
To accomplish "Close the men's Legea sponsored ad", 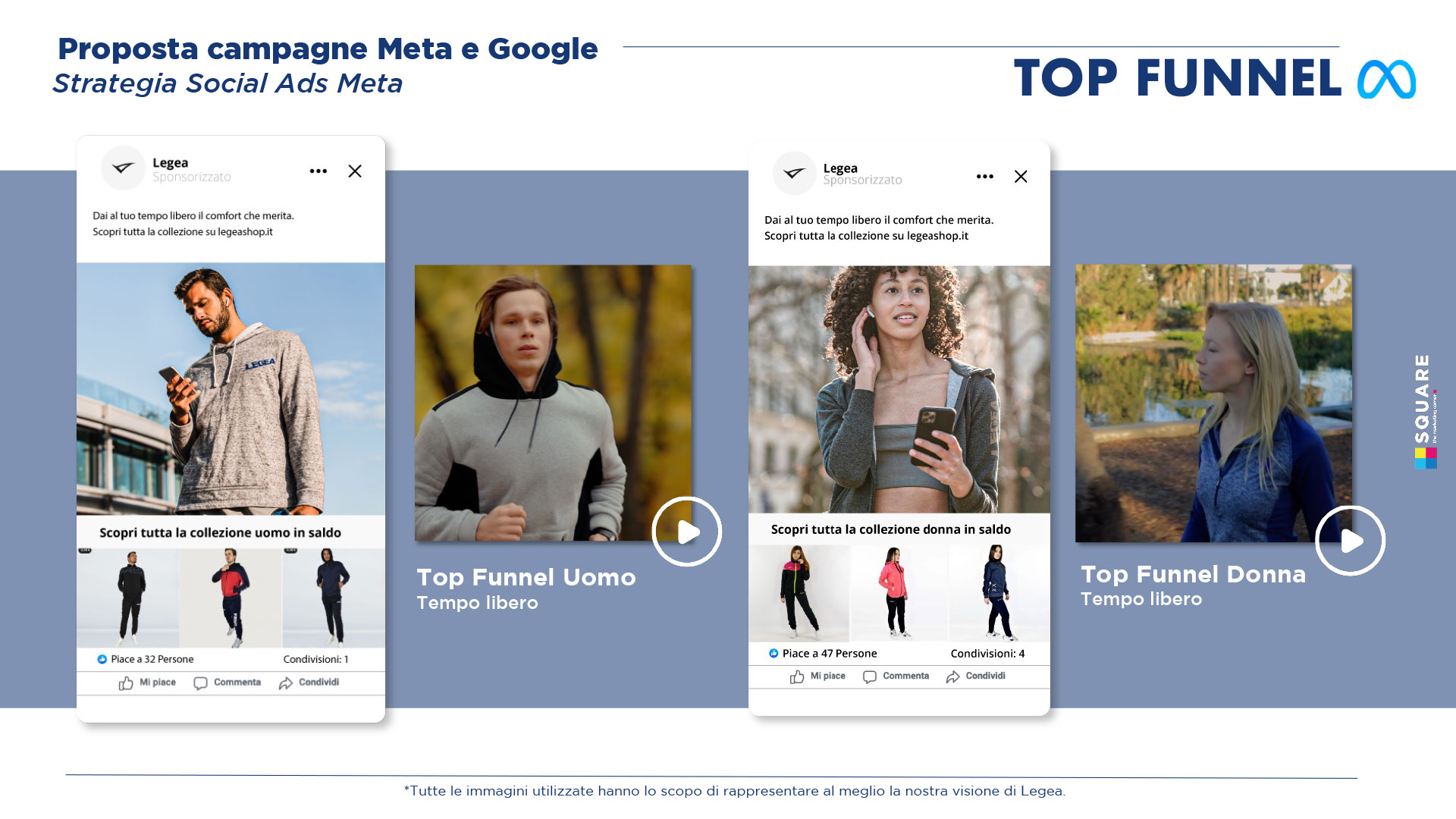I will [355, 171].
